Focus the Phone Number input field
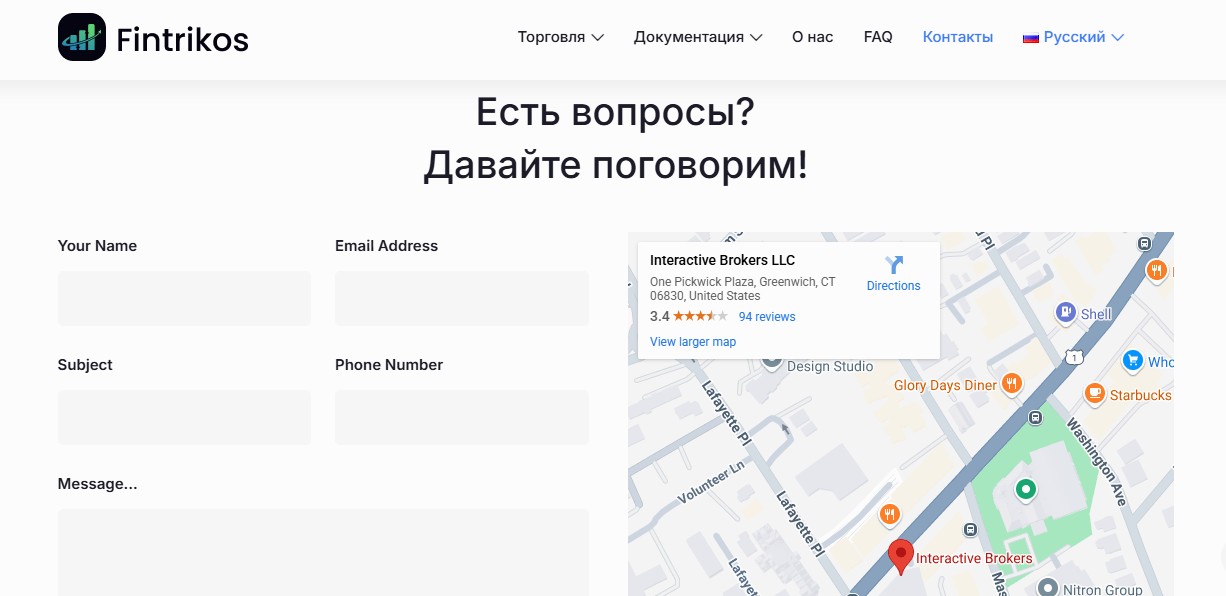The width and height of the screenshot is (1226, 596). click(x=462, y=417)
